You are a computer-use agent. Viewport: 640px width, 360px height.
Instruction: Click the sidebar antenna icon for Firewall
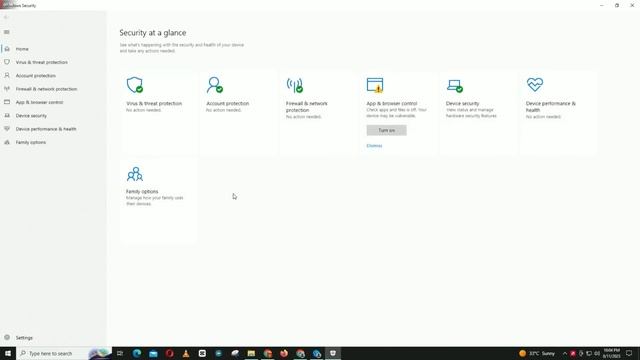(7, 89)
